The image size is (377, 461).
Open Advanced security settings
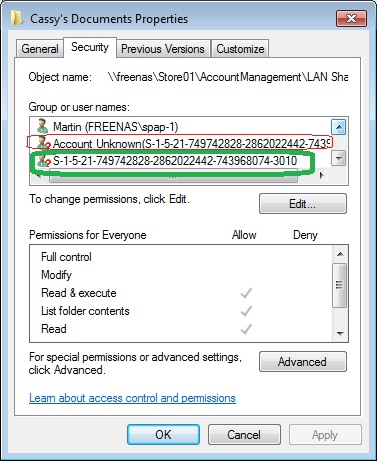point(303,362)
